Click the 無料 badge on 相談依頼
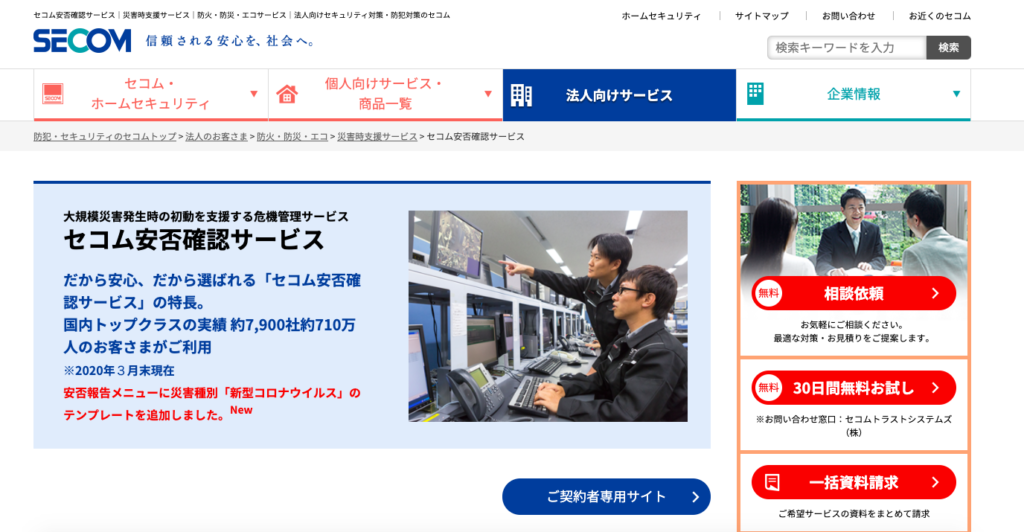 (769, 293)
